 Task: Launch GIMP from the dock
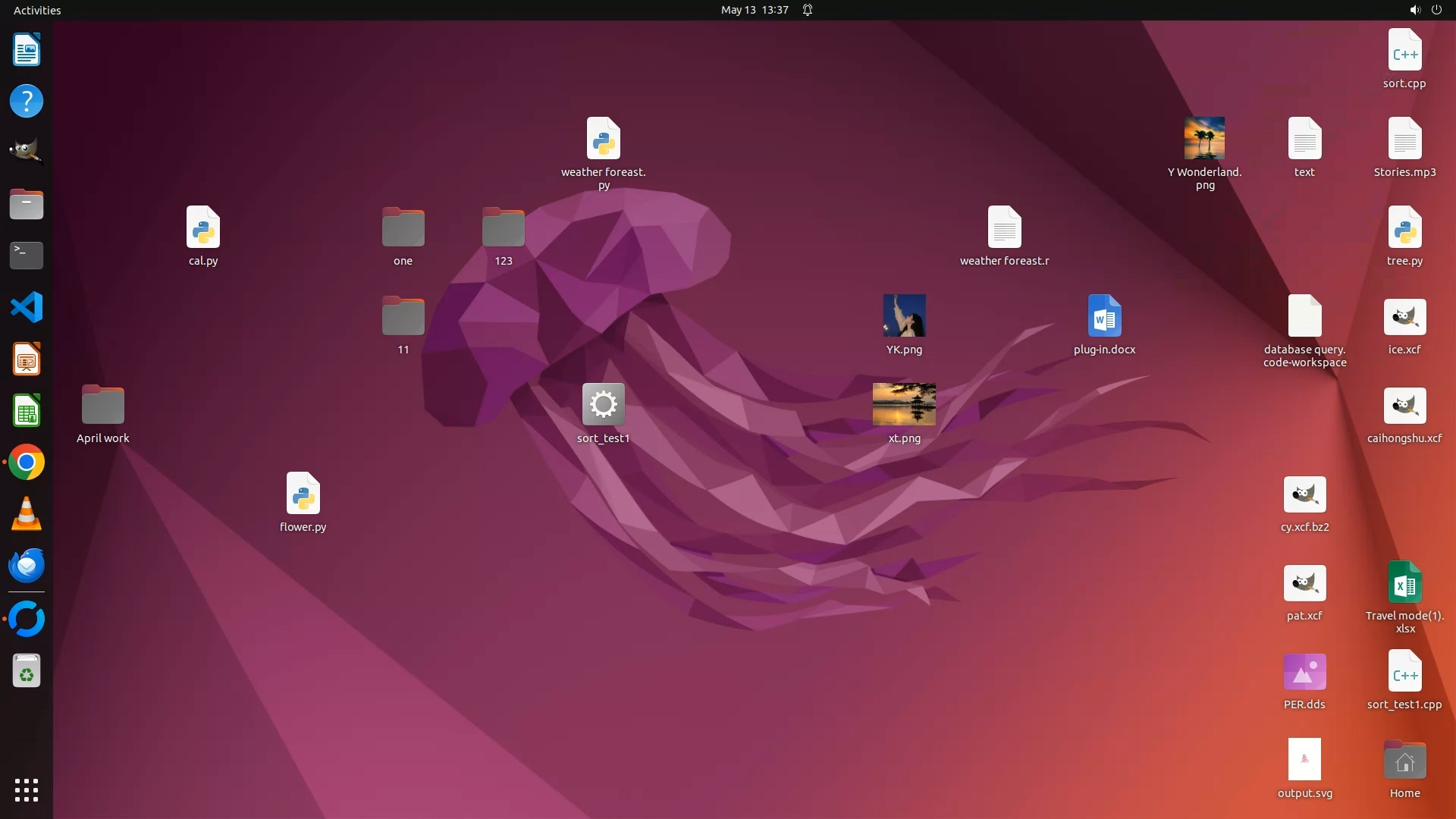(27, 152)
